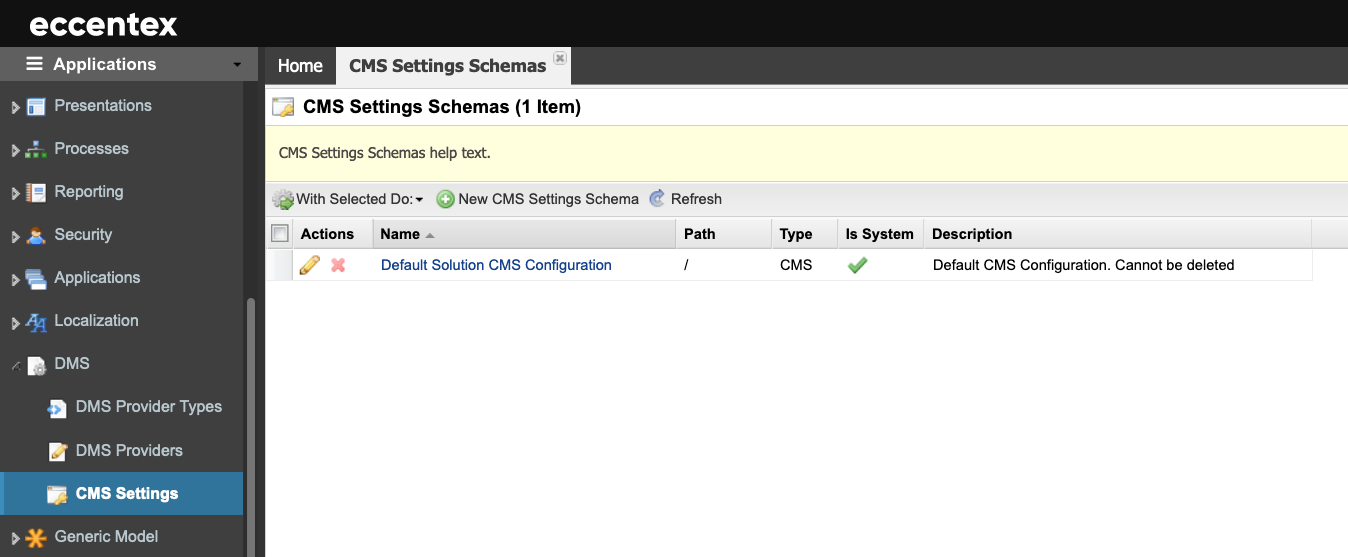Click the red X delete icon
This screenshot has width=1348, height=557.
click(x=338, y=265)
